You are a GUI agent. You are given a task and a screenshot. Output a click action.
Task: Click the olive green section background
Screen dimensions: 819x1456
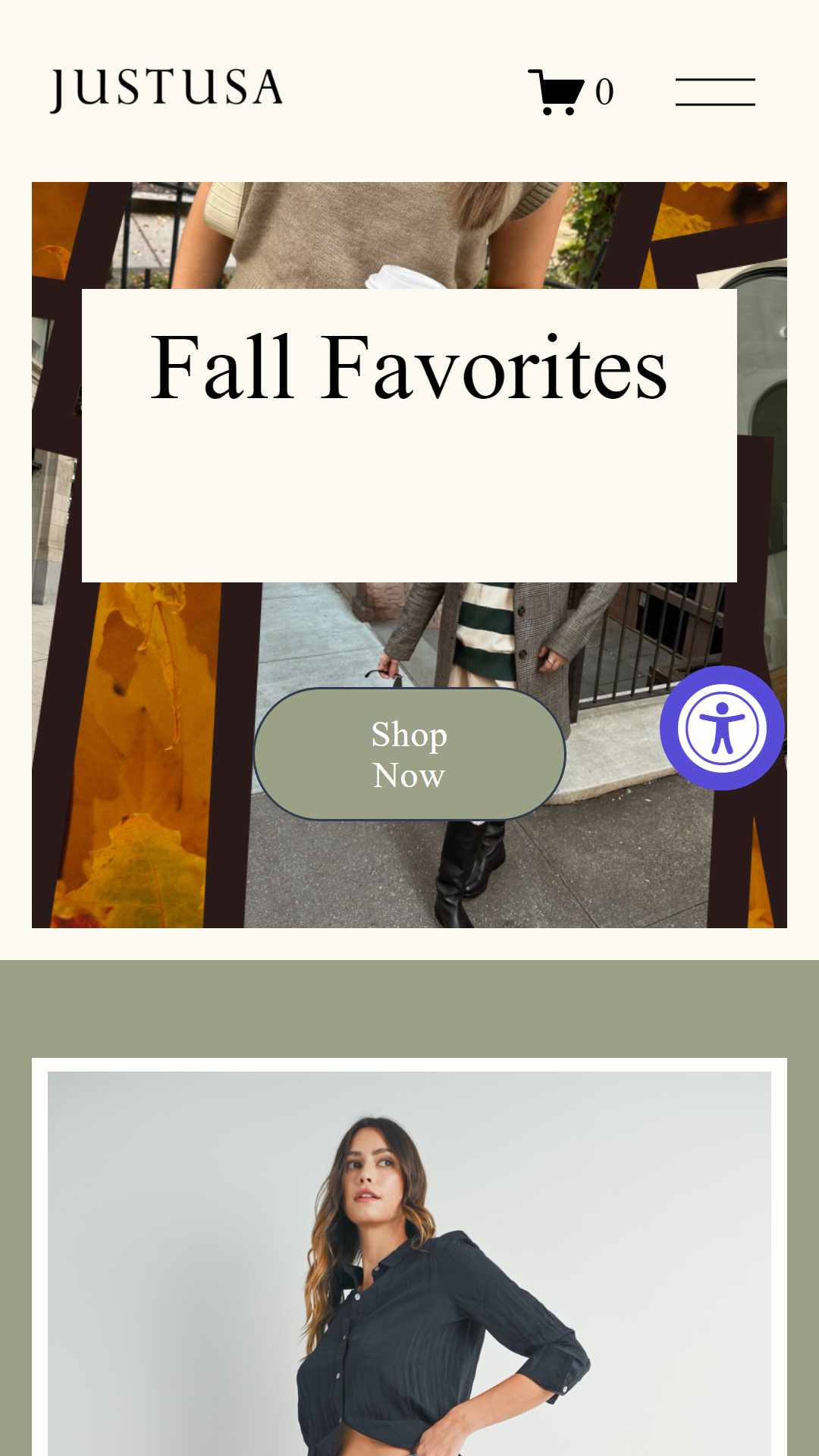409,1009
